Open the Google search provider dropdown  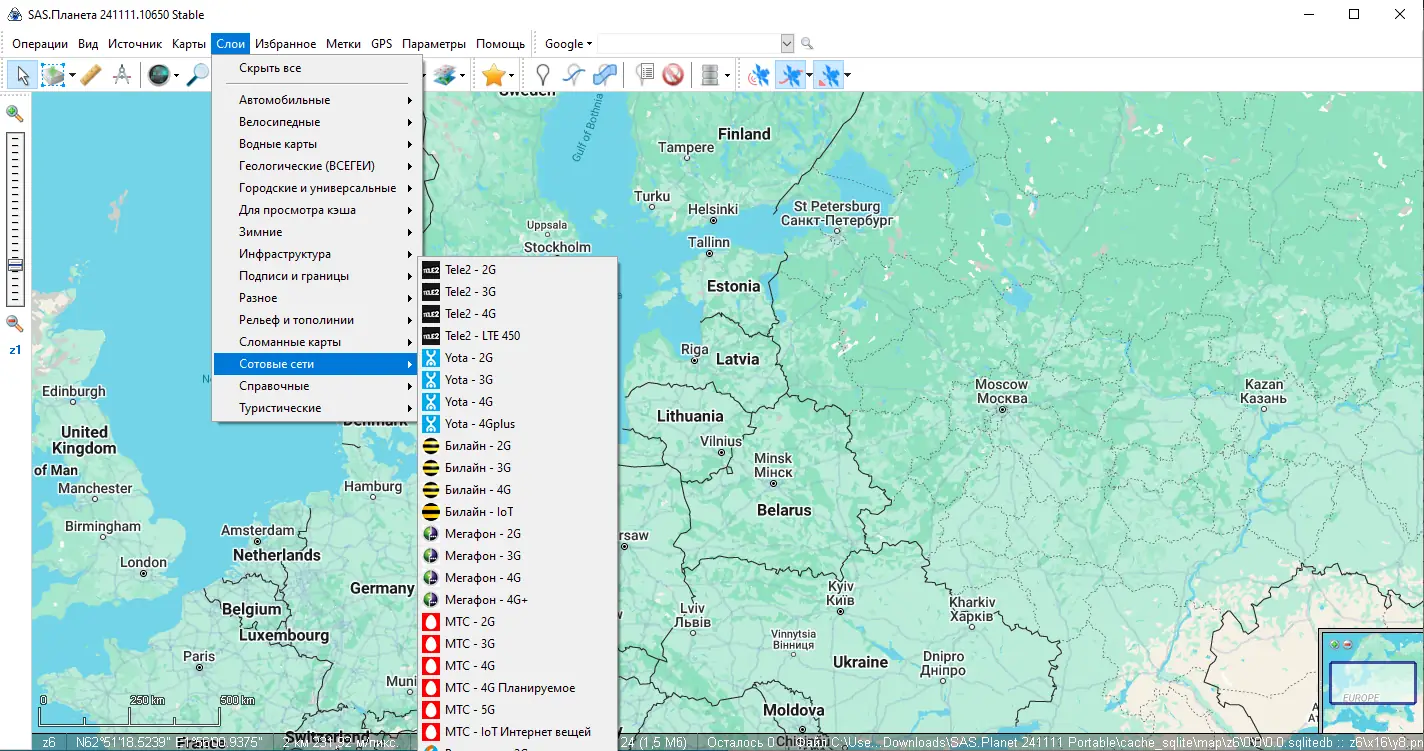568,44
